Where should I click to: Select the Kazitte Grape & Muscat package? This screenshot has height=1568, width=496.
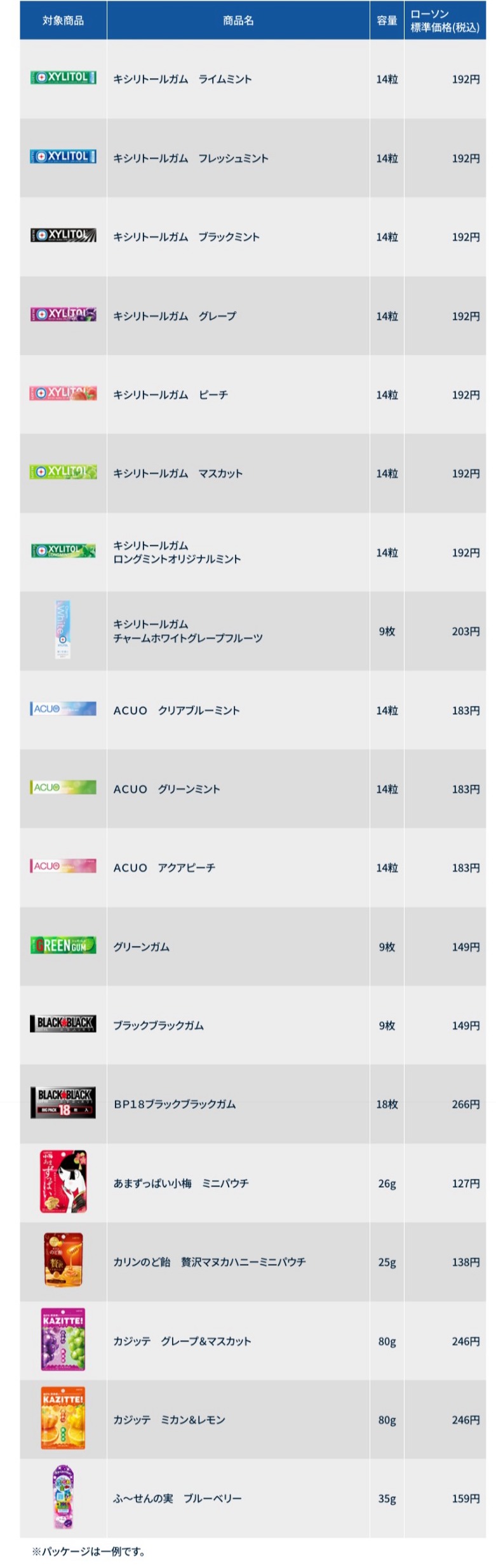64,1339
